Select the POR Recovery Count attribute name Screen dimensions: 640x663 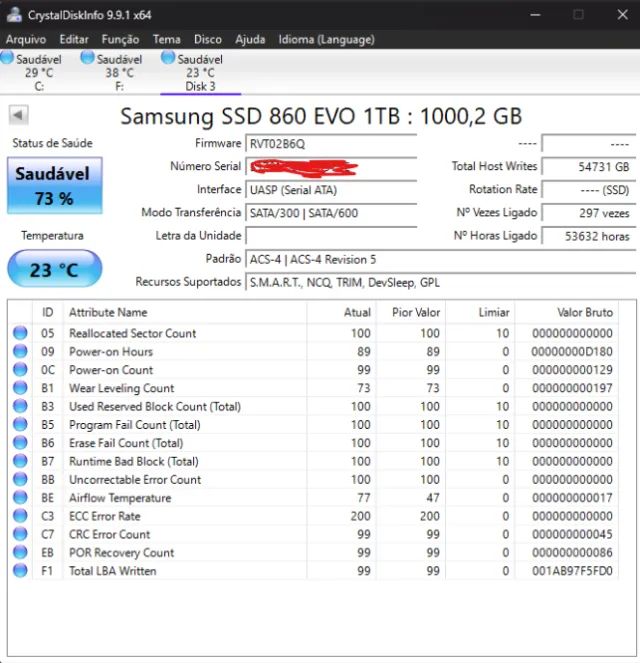click(x=122, y=553)
